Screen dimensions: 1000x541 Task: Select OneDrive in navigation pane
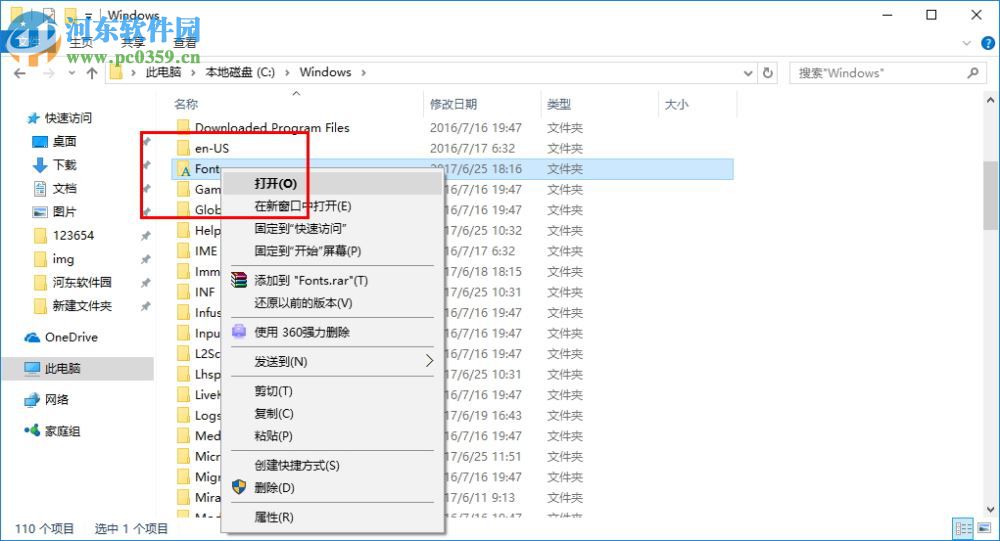[x=71, y=337]
